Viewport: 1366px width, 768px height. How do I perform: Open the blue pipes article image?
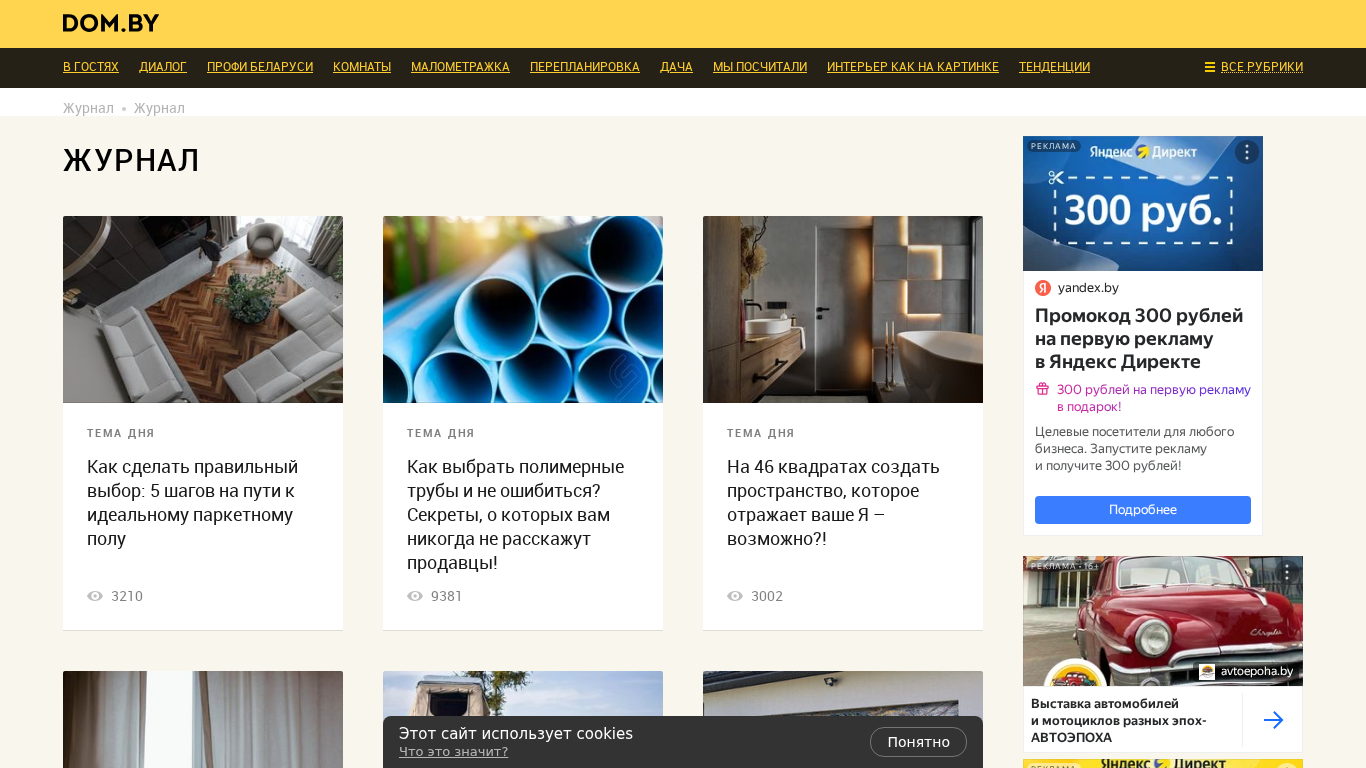523,310
